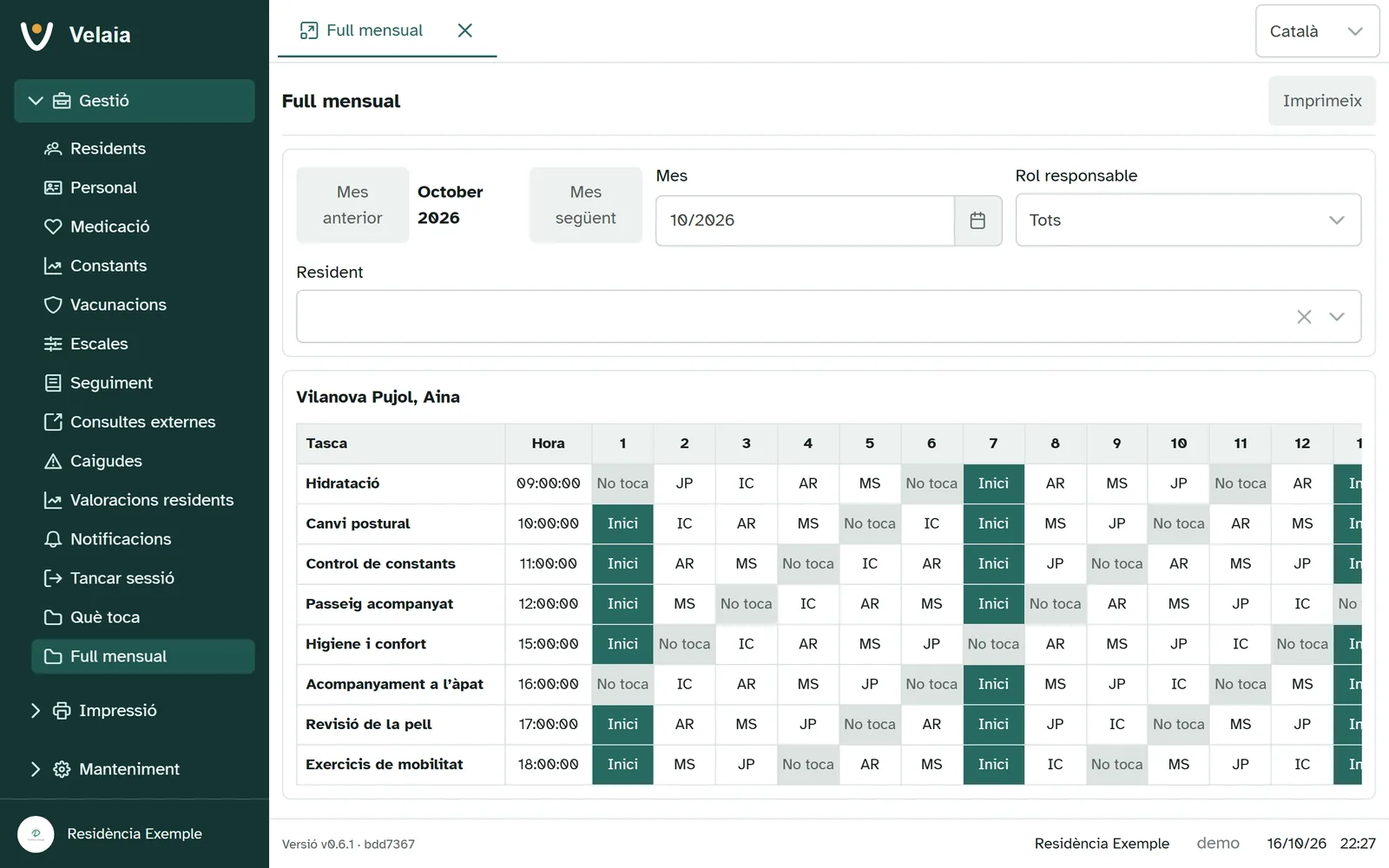The width and height of the screenshot is (1389, 868).
Task: Click the Exercicis de mobilitat task name
Action: (385, 765)
